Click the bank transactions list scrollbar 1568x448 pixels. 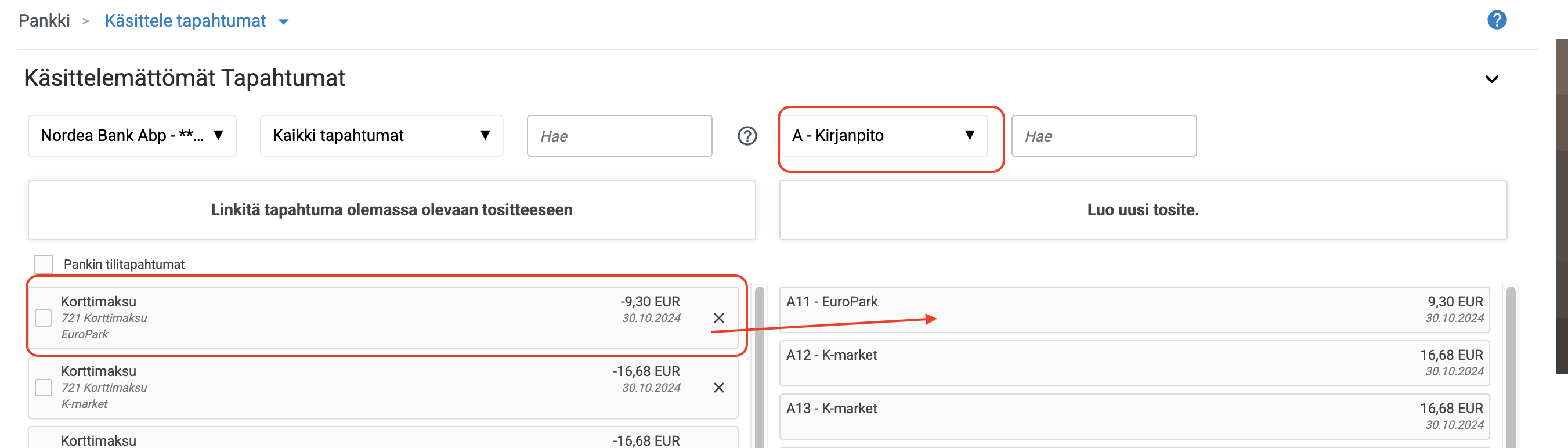coord(759,365)
